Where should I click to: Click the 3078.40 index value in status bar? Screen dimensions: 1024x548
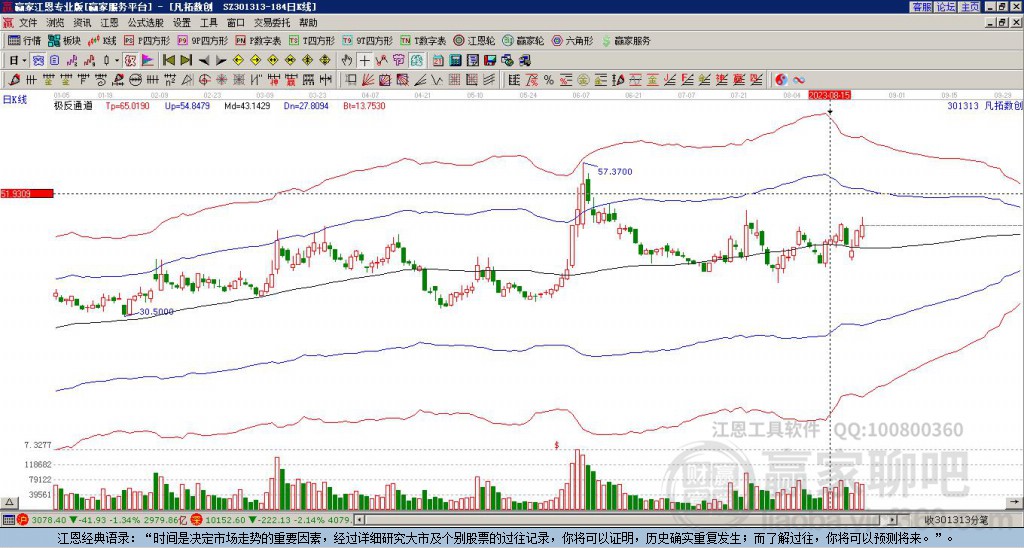point(49,520)
